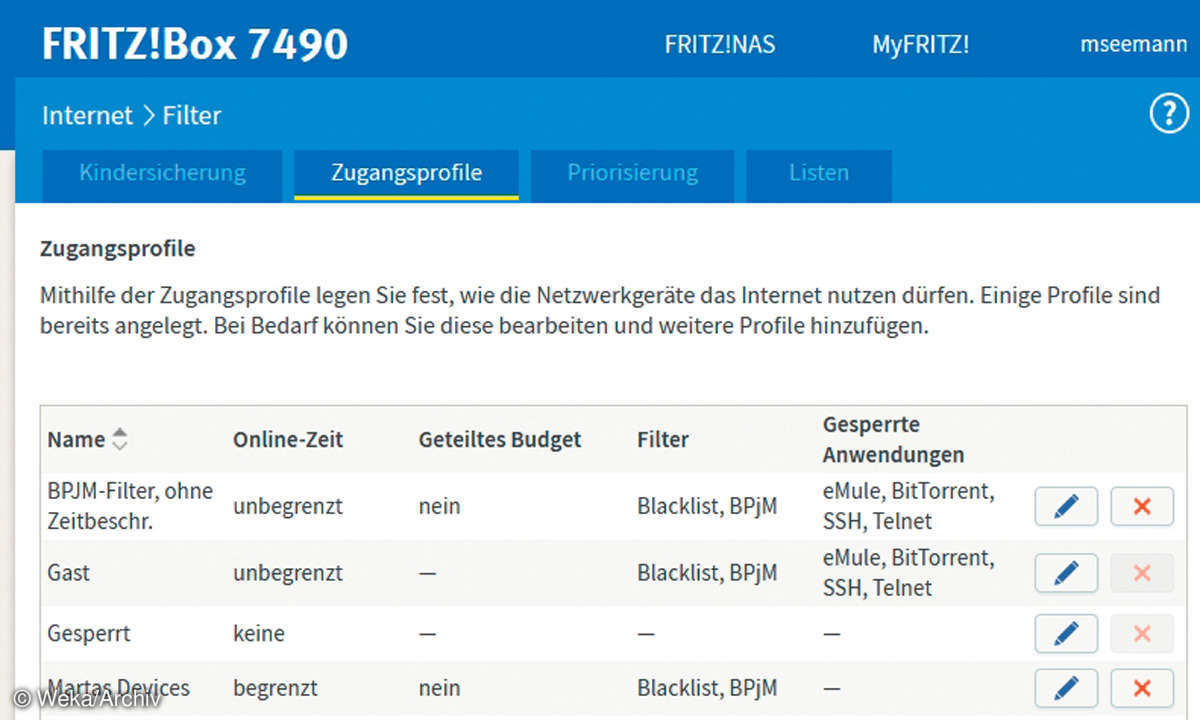Viewport: 1200px width, 720px height.
Task: Click blocked applications text in BPJM-Filter row
Action: pyautogui.click(x=908, y=506)
